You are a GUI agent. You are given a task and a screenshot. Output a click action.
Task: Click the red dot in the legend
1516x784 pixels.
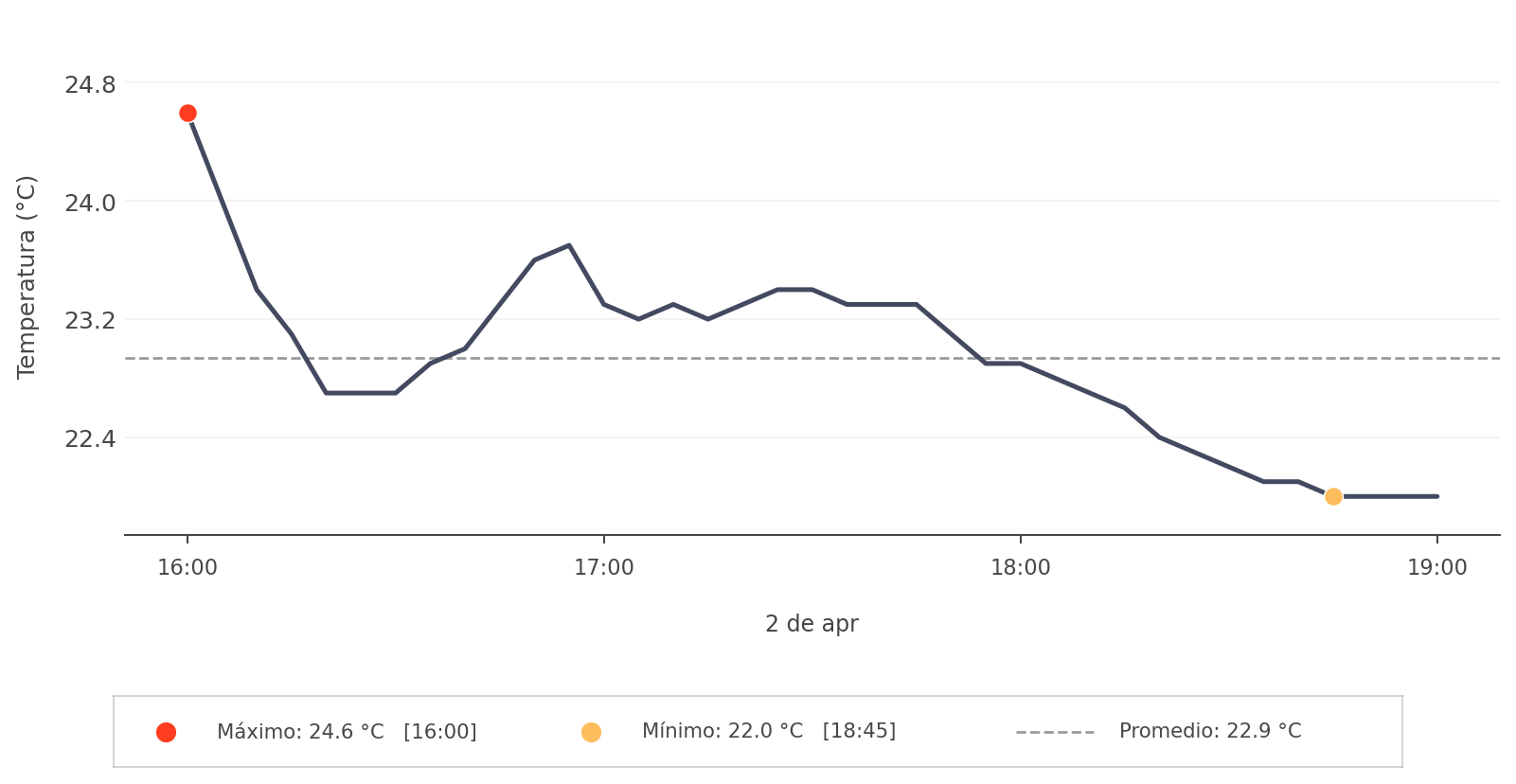[166, 732]
